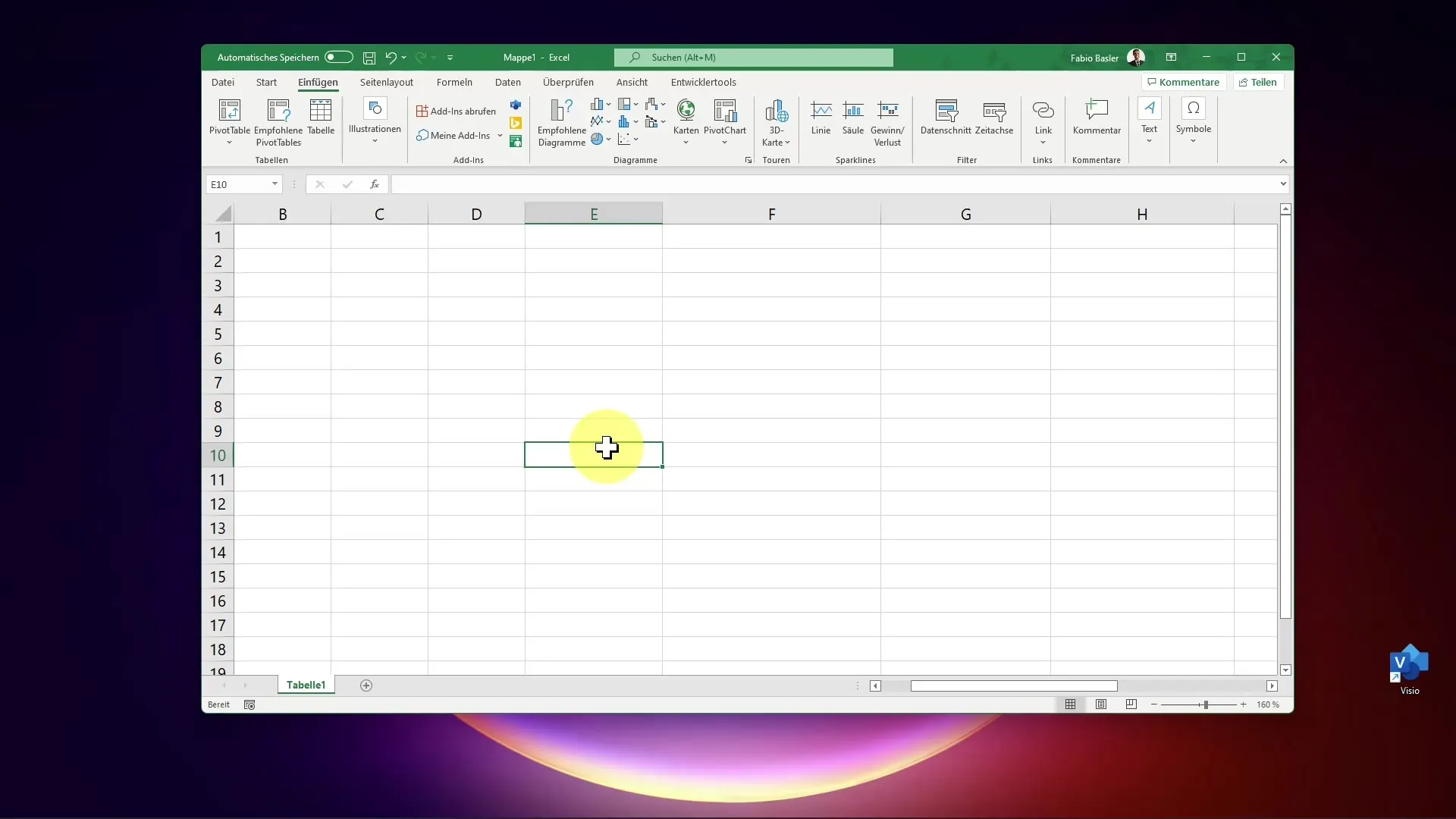The width and height of the screenshot is (1456, 819).
Task: Add a new sheet
Action: click(366, 686)
